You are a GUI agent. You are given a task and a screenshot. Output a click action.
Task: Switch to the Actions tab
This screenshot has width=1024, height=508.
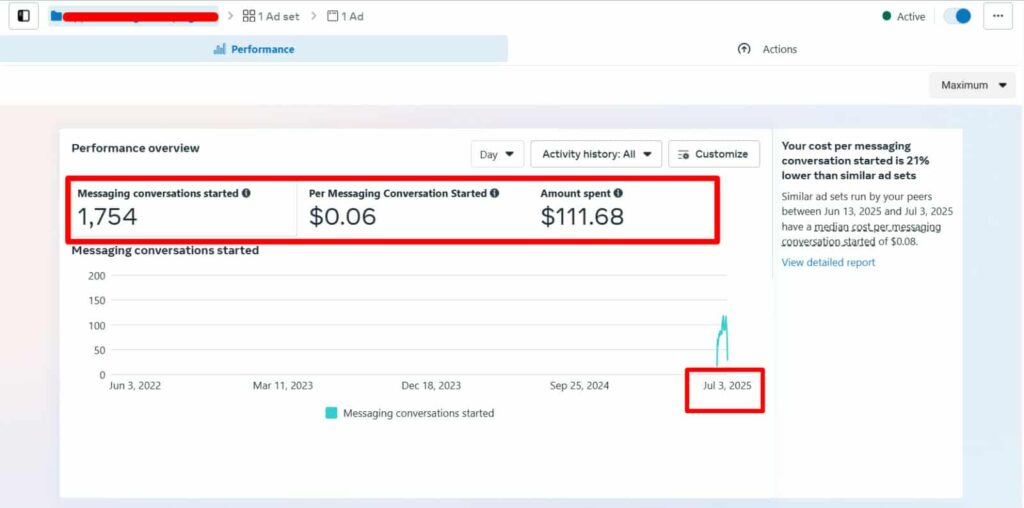pyautogui.click(x=767, y=49)
